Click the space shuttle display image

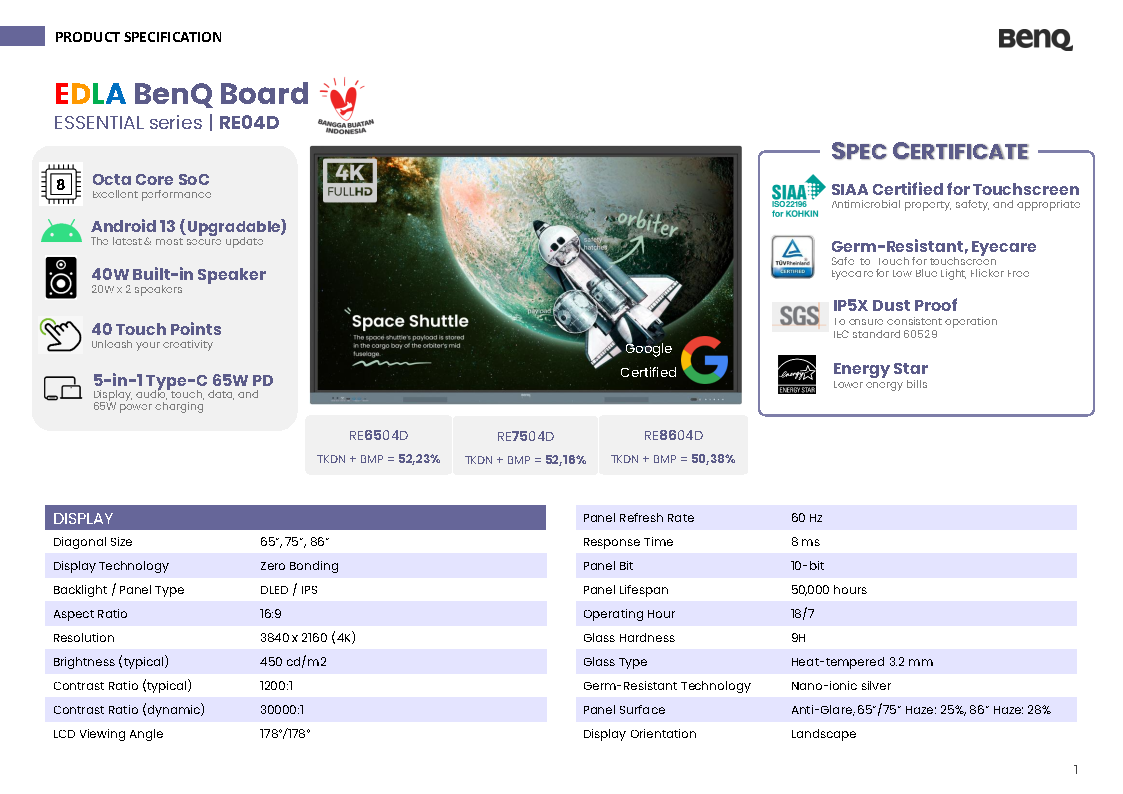526,275
